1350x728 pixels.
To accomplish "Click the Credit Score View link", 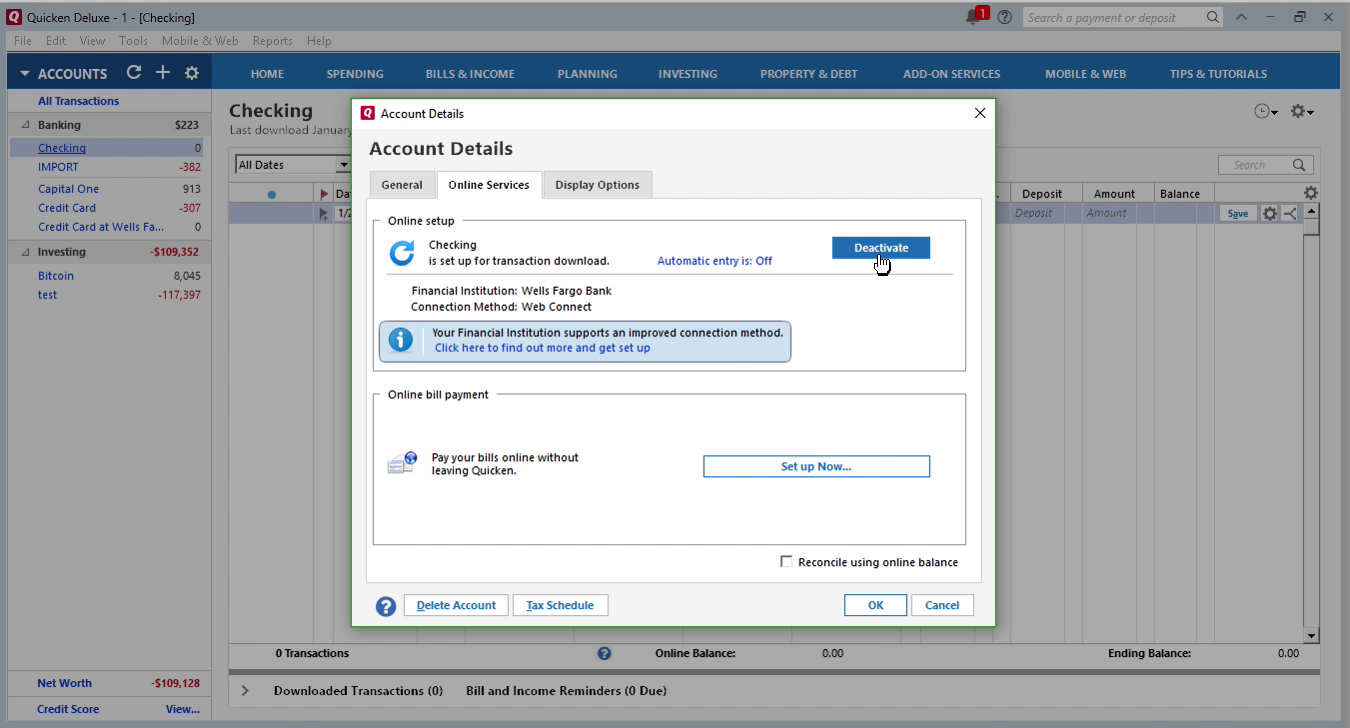I will pos(182,710).
